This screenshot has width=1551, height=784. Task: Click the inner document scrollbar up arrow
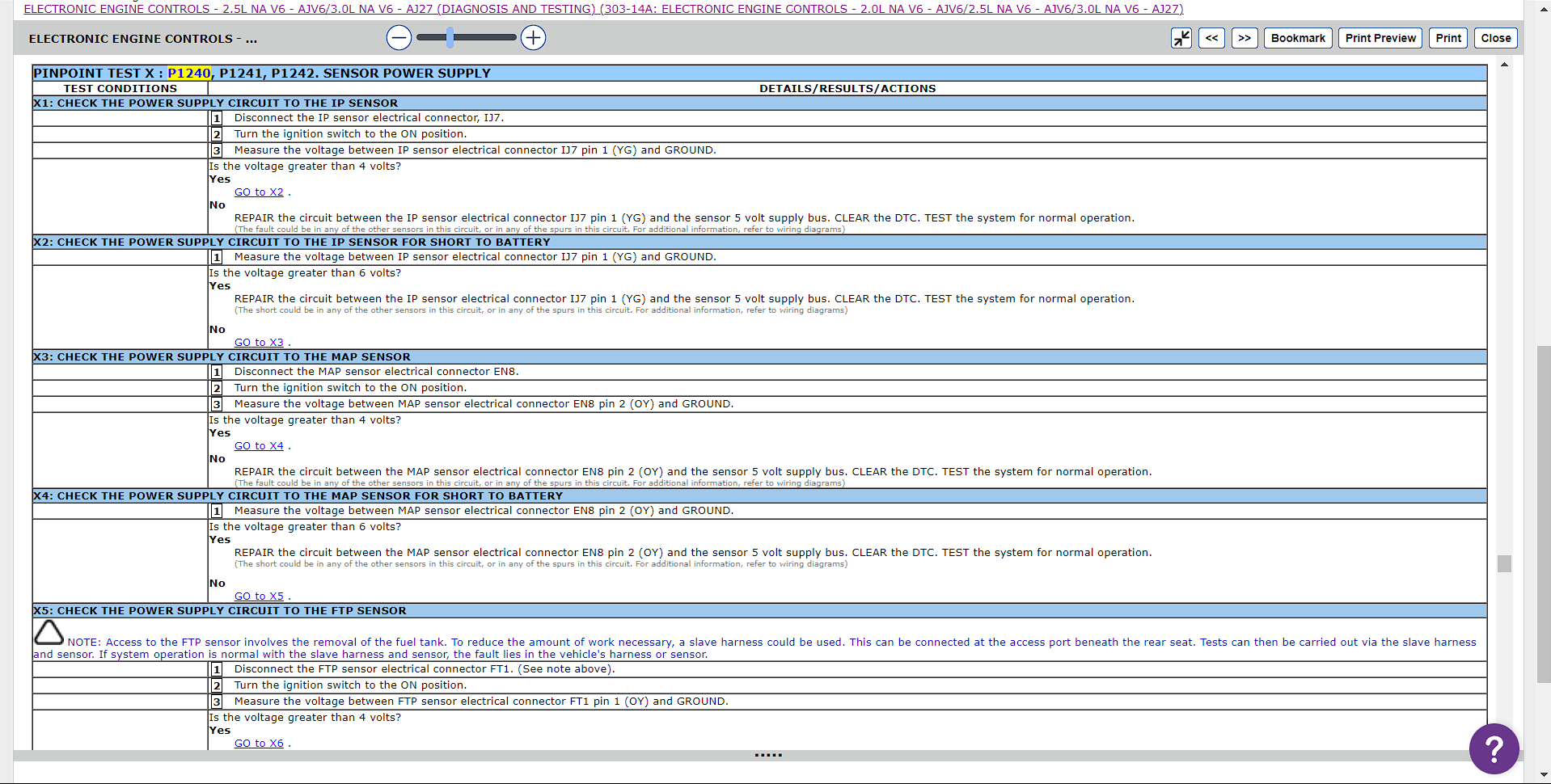click(1504, 65)
